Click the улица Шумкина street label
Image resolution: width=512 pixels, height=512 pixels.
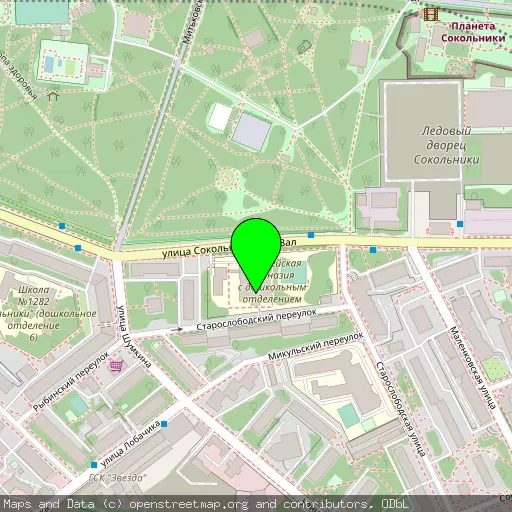point(134,336)
